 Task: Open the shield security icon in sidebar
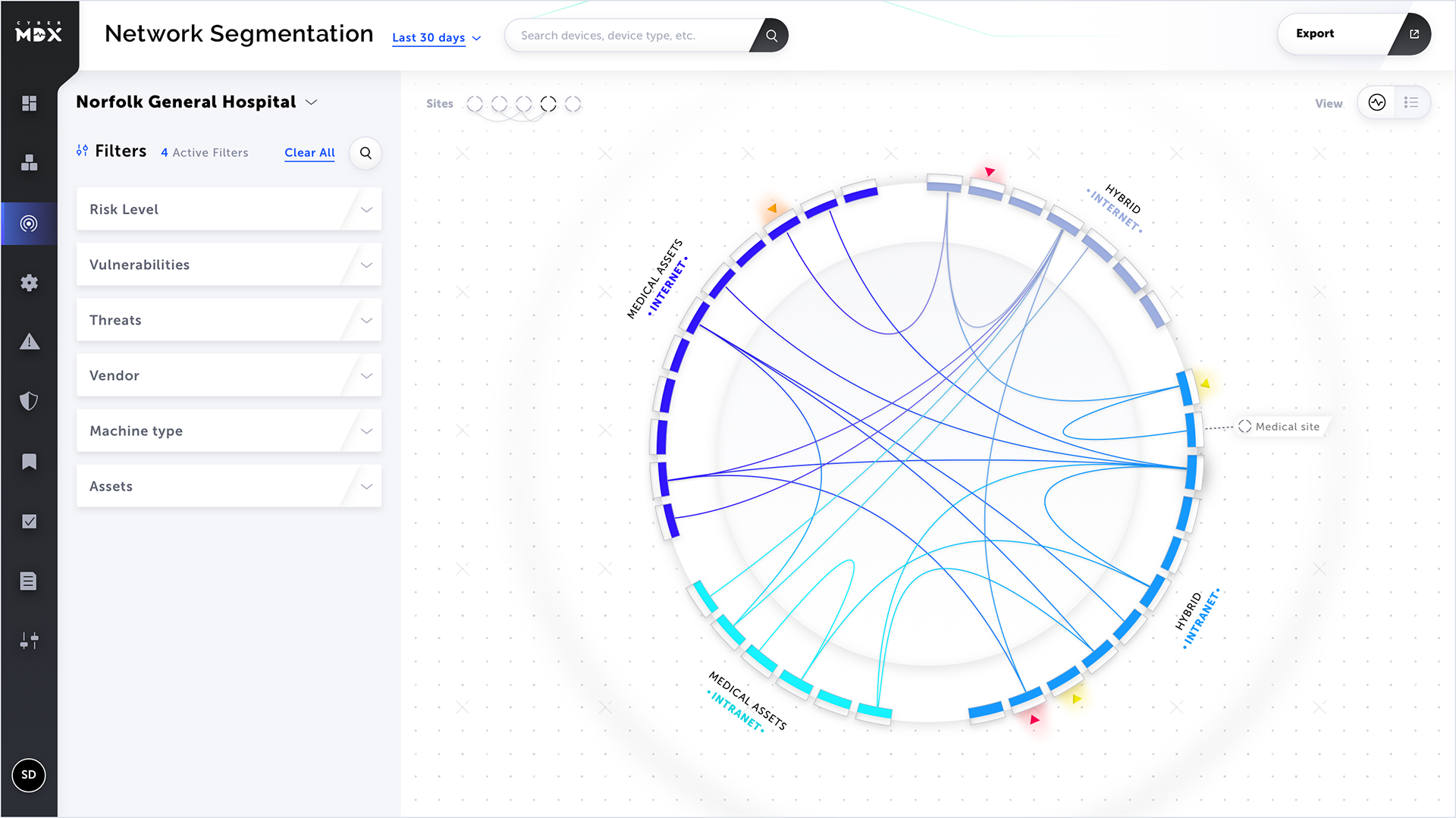(29, 401)
